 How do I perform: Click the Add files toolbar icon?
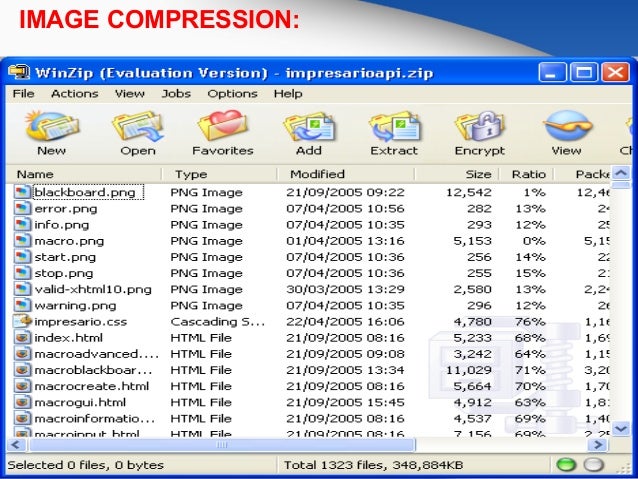309,127
